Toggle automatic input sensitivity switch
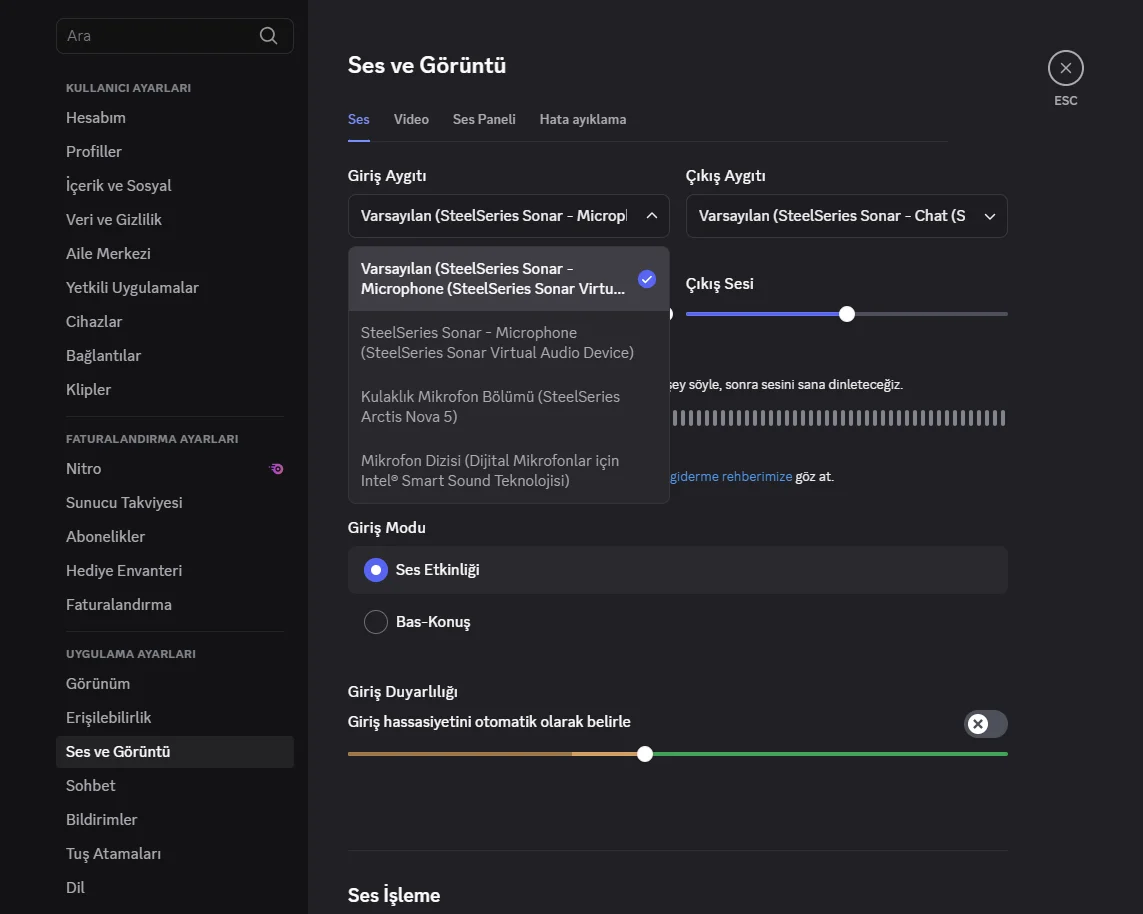1143x914 pixels. click(985, 724)
